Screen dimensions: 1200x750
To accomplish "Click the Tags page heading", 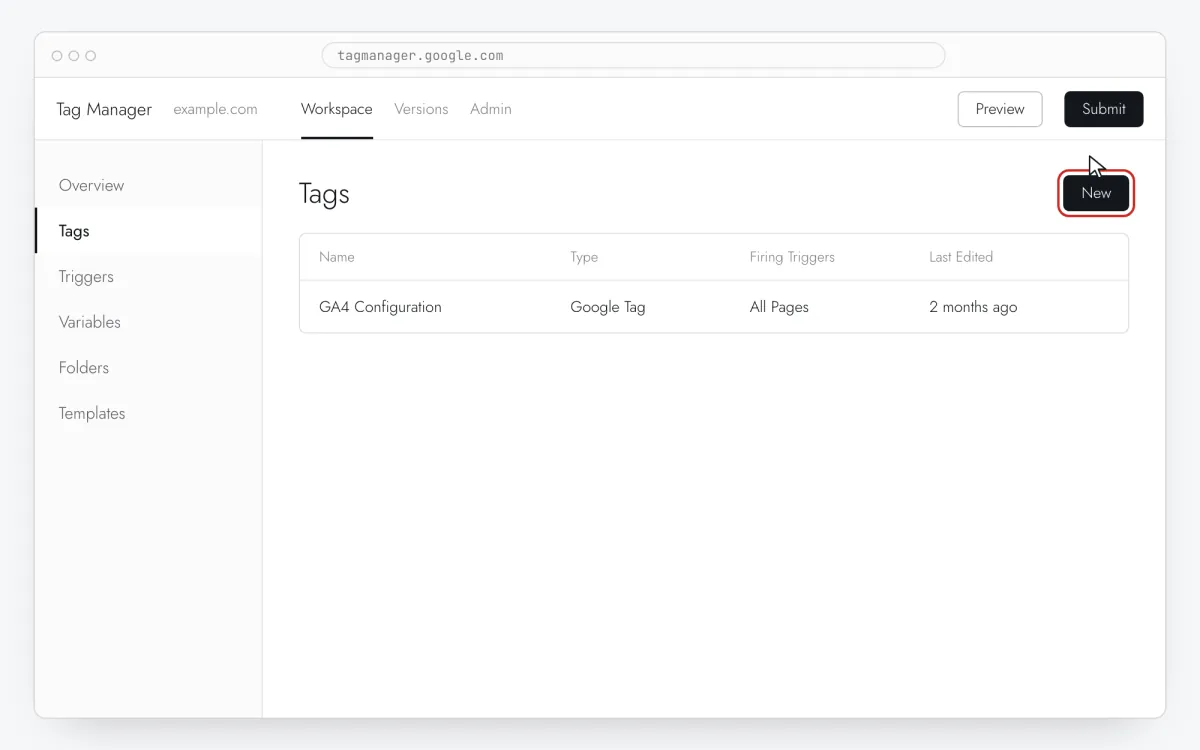I will click(x=324, y=194).
